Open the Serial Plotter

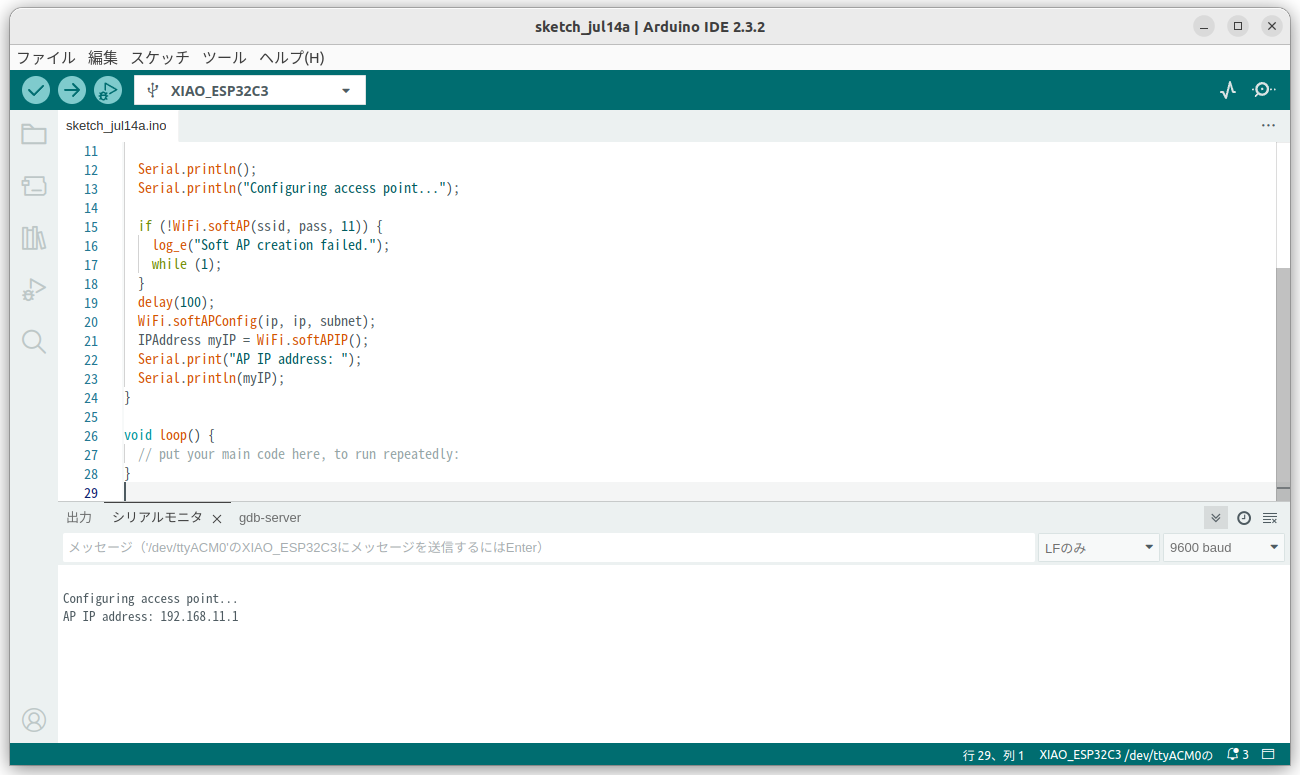[x=1227, y=90]
